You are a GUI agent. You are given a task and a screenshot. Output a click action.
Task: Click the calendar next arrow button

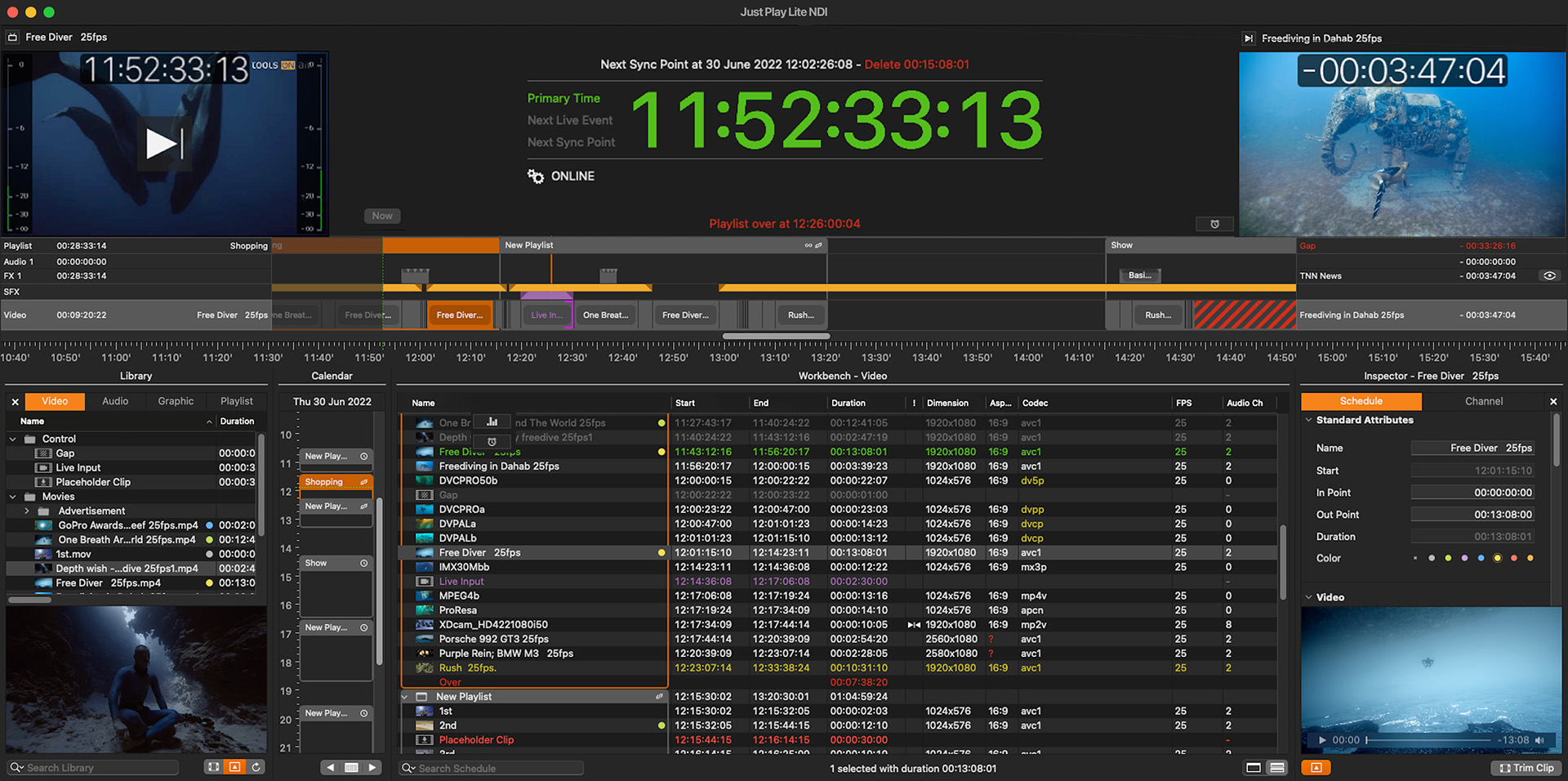coord(372,767)
